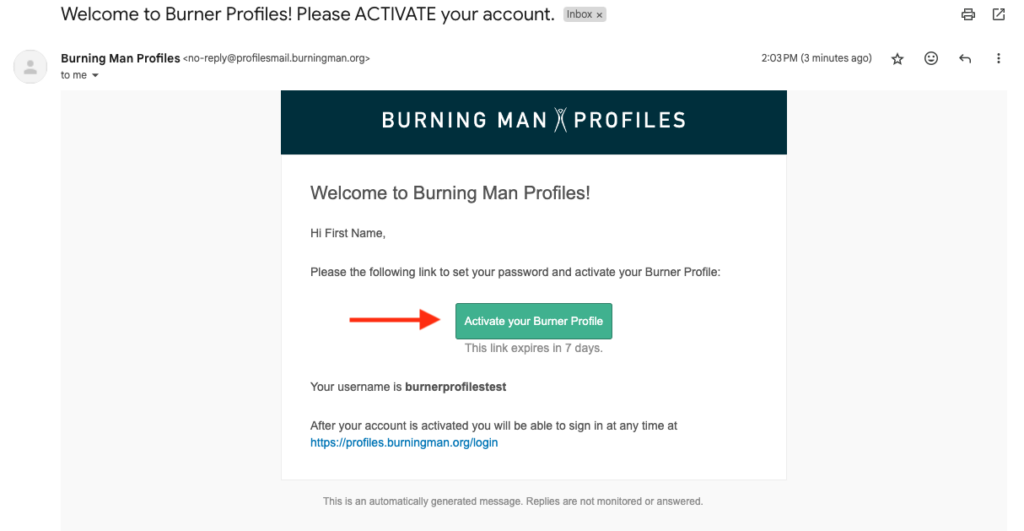Screen dimensions: 1024x531
Task: Print this email using the printer icon
Action: pyautogui.click(x=968, y=14)
